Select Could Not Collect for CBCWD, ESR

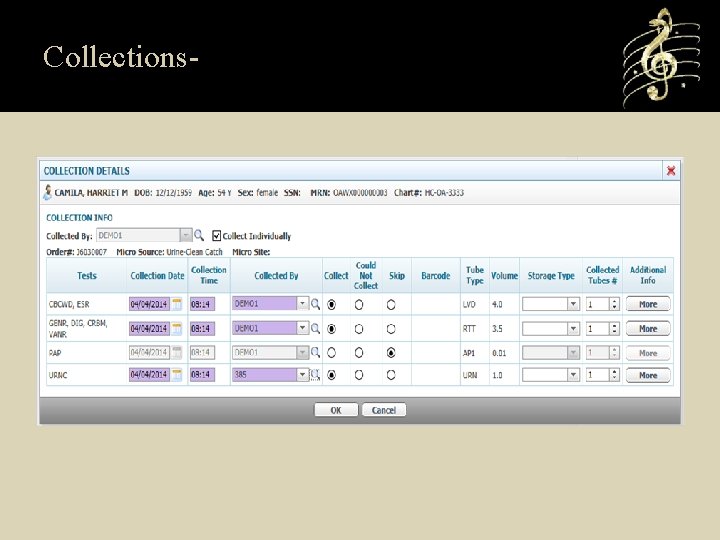click(359, 304)
